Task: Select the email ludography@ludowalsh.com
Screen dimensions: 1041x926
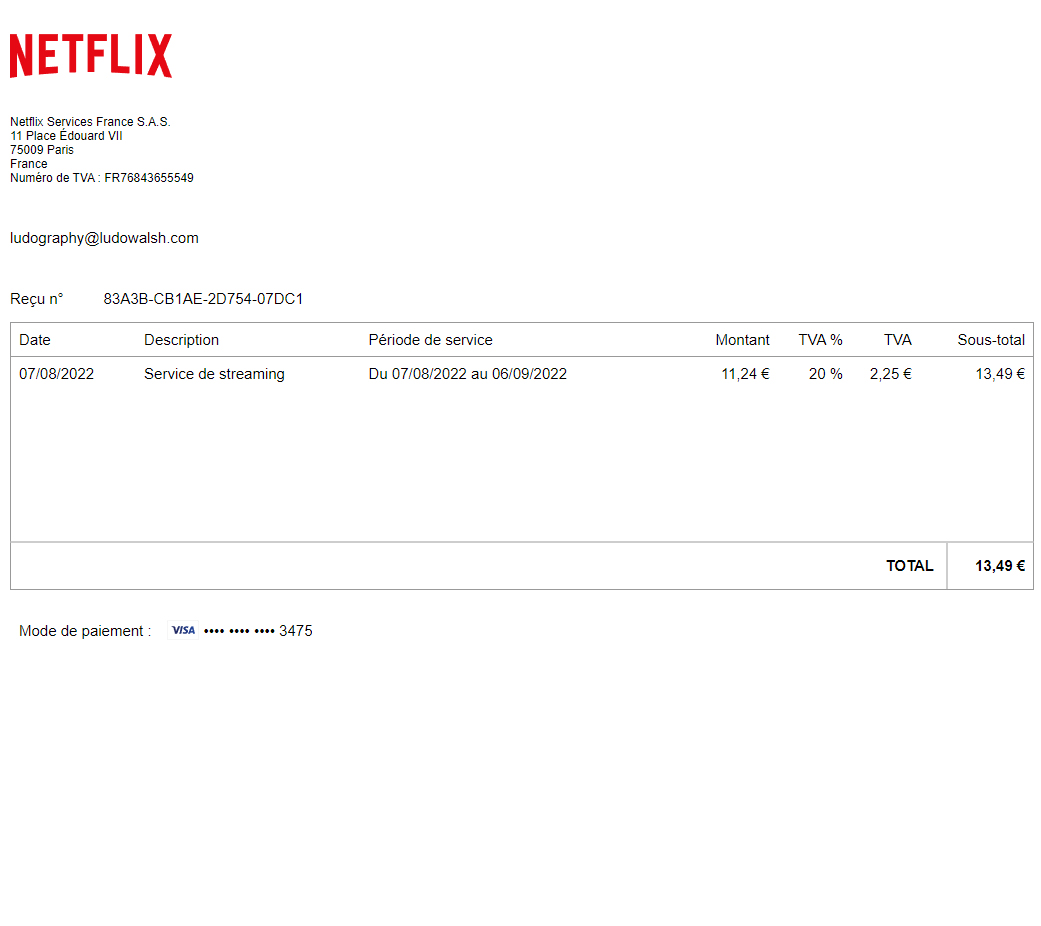Action: 104,238
